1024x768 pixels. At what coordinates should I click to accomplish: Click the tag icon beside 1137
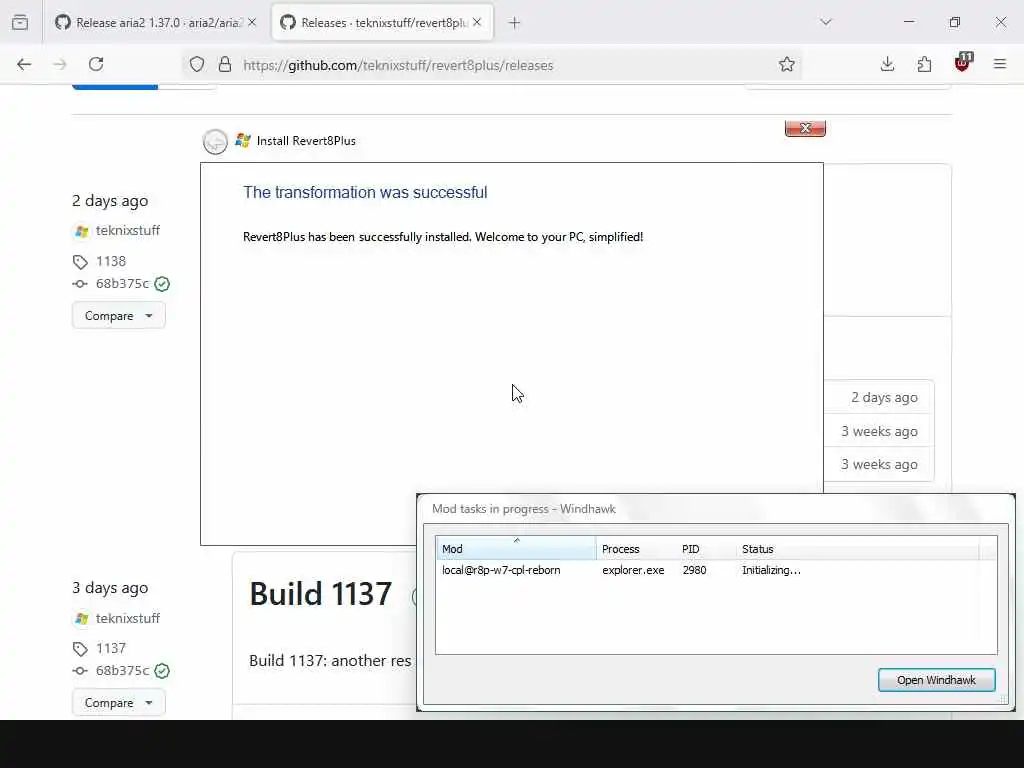click(x=80, y=648)
